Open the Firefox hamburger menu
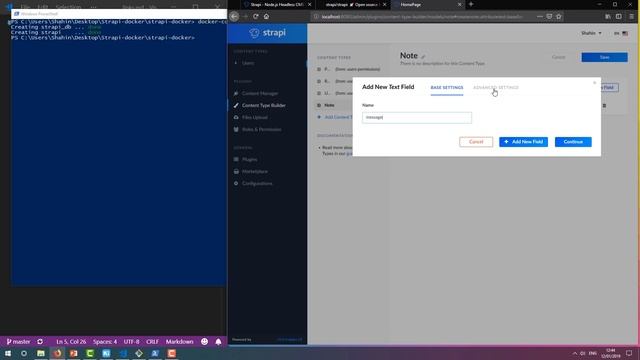The height and width of the screenshot is (360, 640). (x=631, y=16)
